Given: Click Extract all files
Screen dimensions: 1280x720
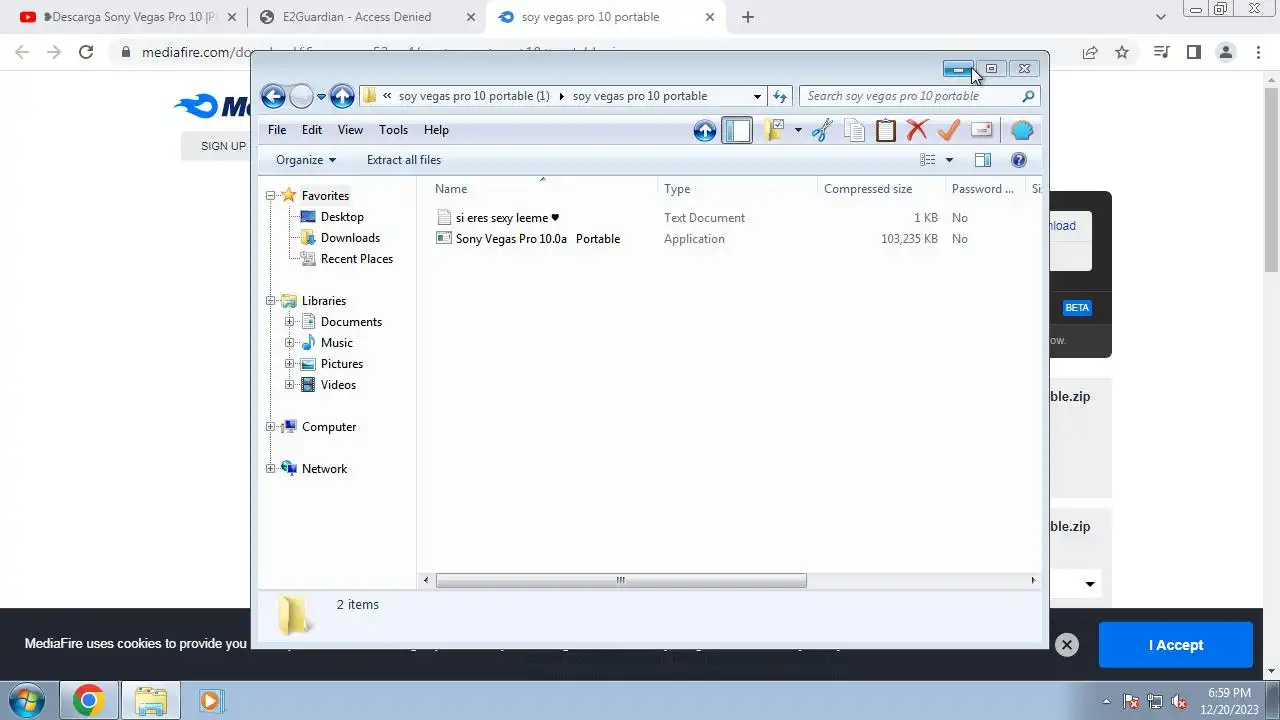Looking at the screenshot, I should (404, 160).
